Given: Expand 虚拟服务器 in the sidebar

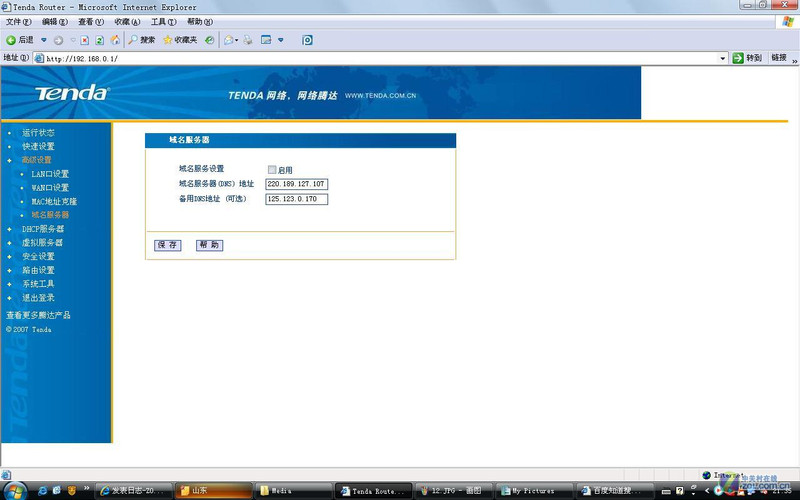Looking at the screenshot, I should [x=42, y=243].
